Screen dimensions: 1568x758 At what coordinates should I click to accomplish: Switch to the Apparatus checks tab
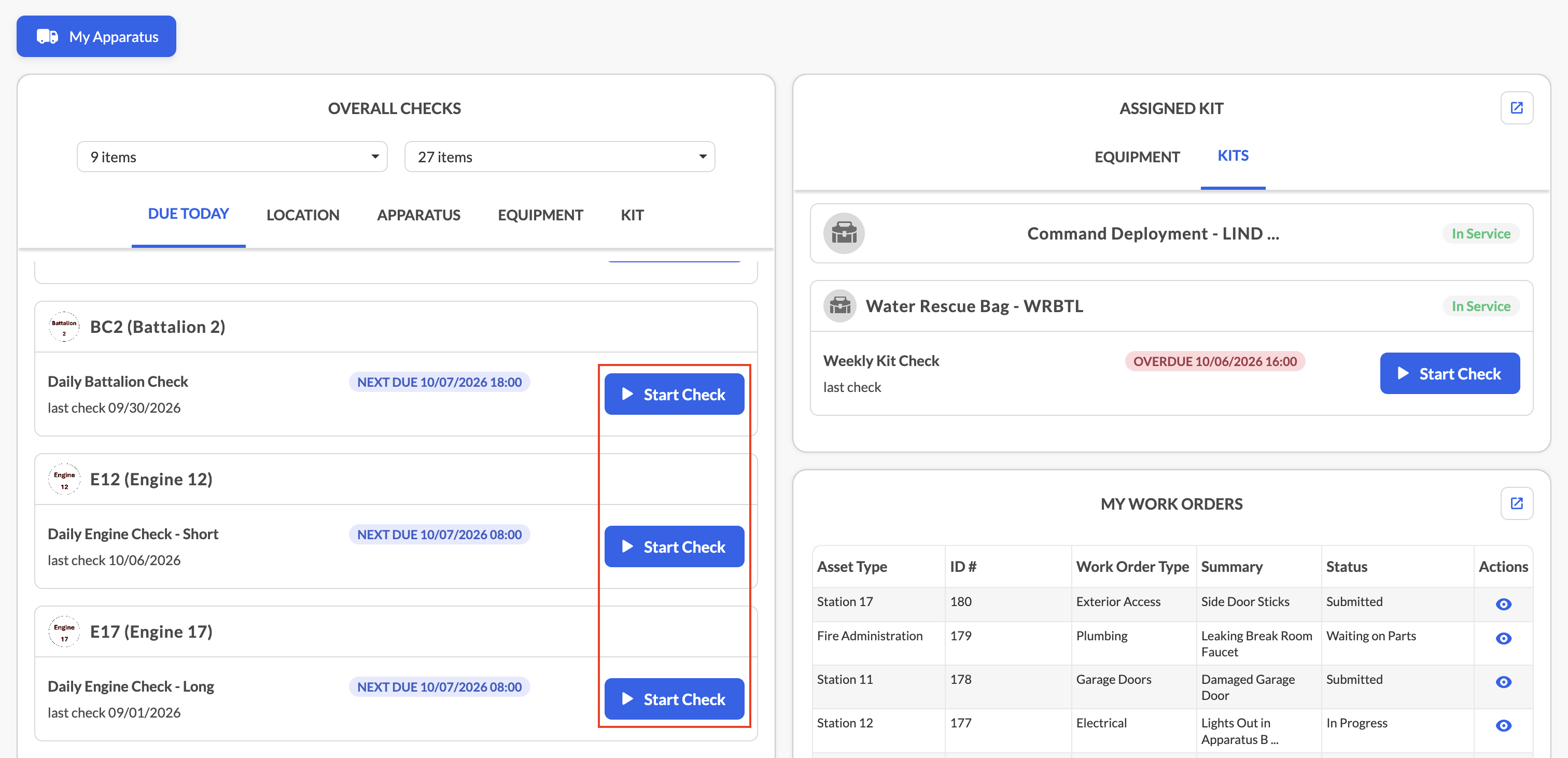pyautogui.click(x=418, y=215)
